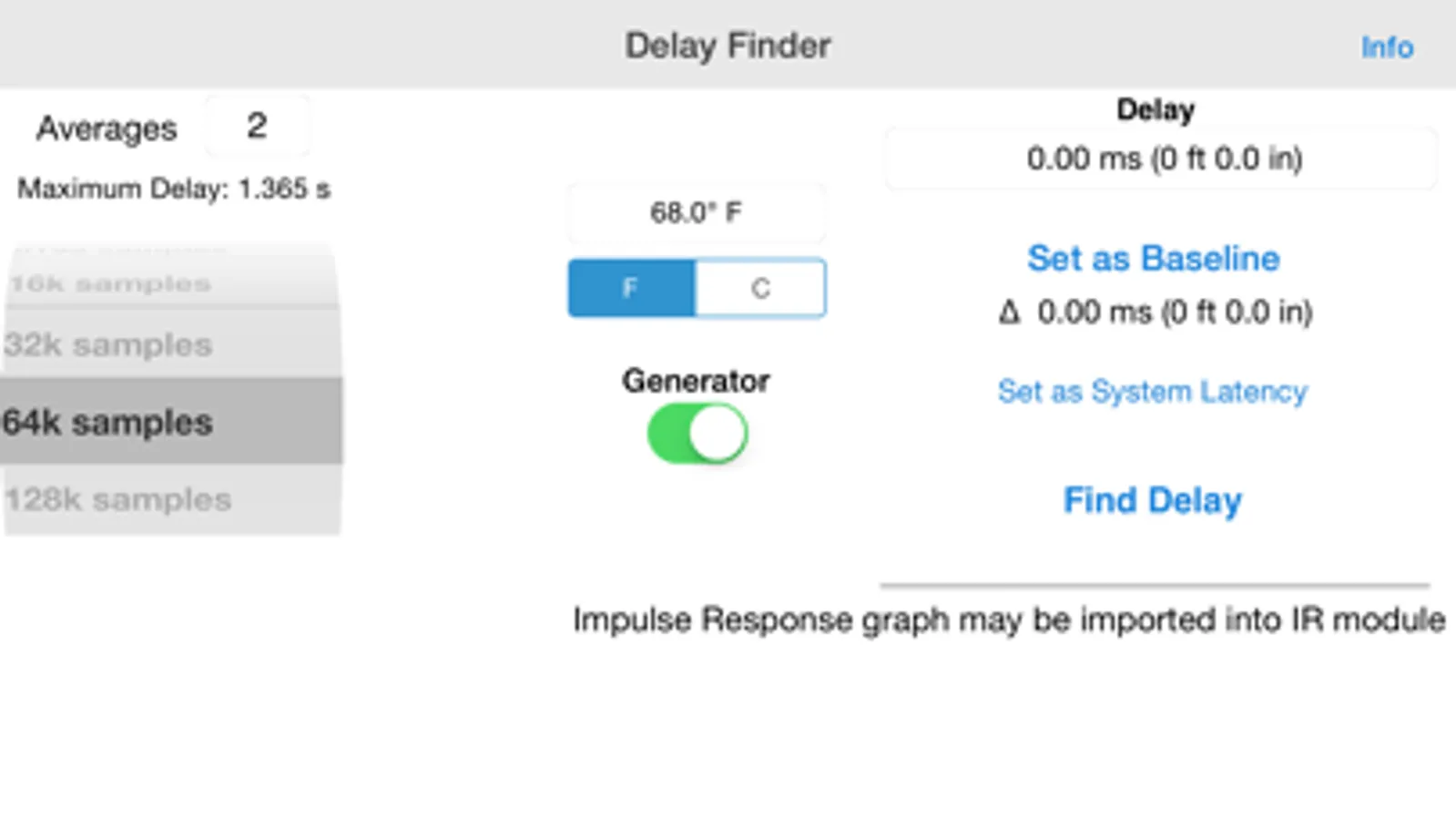
Task: Switch temperature unit to Fahrenheit
Action: coord(631,289)
